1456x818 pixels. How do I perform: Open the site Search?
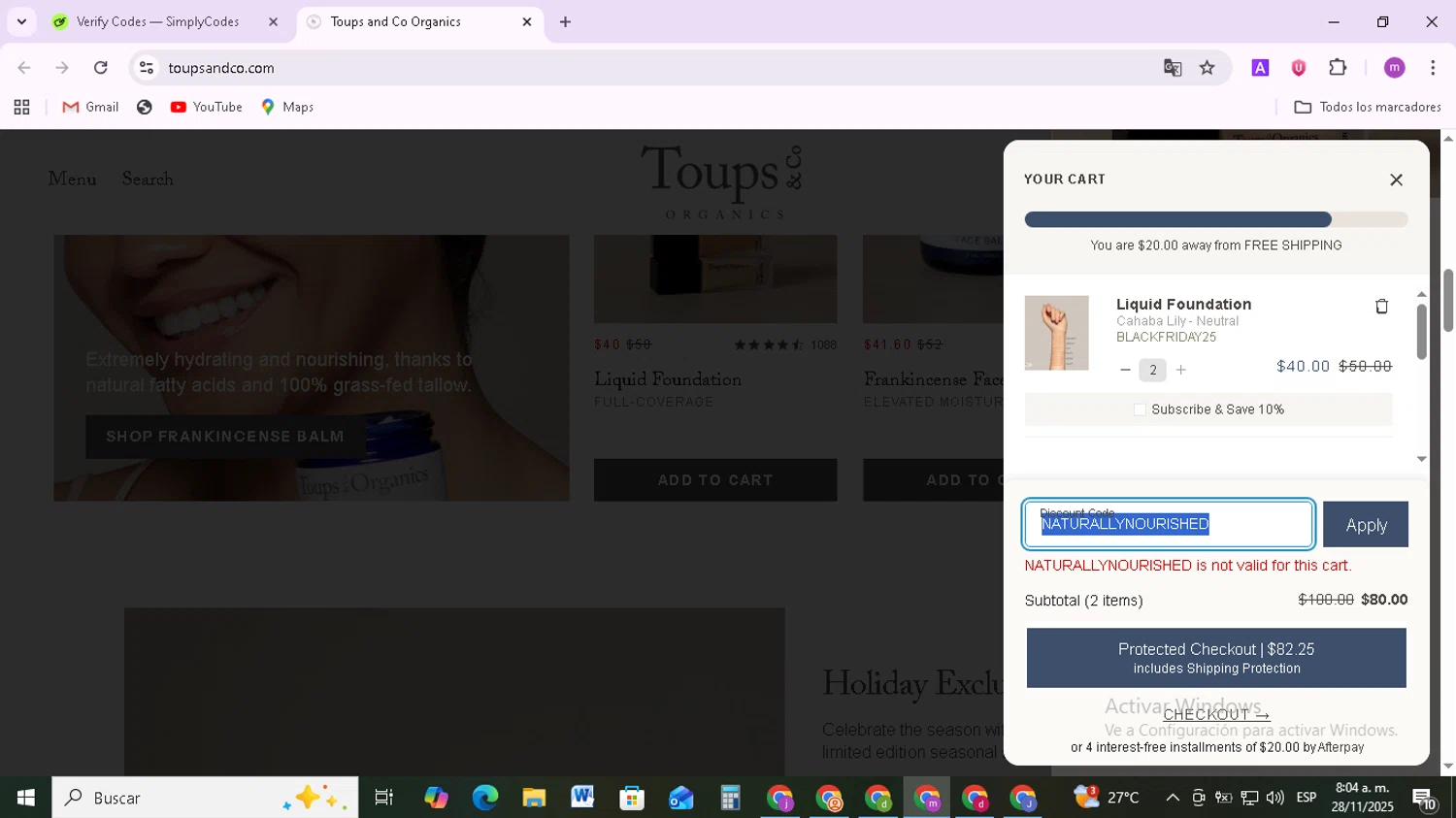pyautogui.click(x=148, y=180)
